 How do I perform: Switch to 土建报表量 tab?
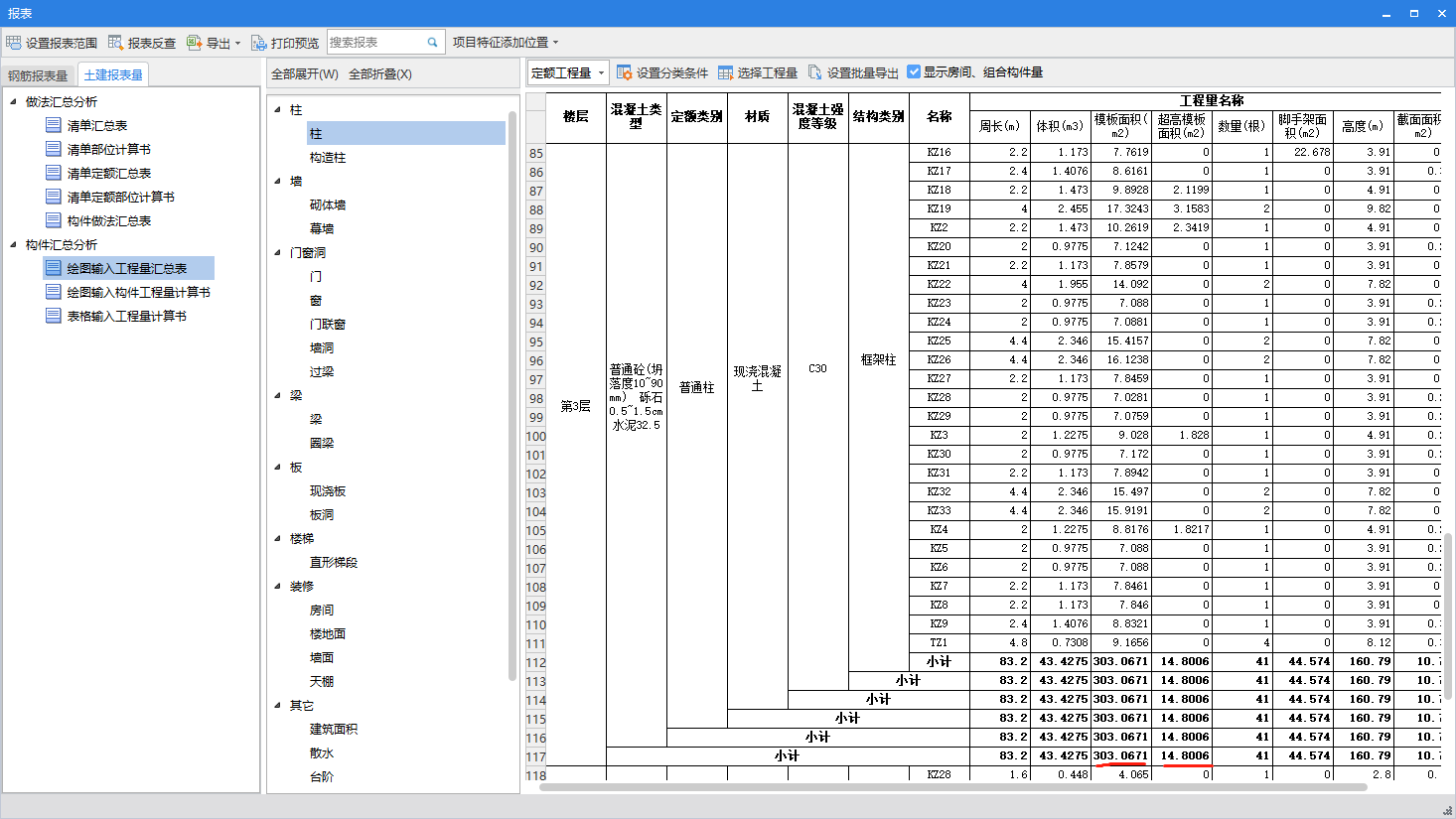tap(113, 74)
